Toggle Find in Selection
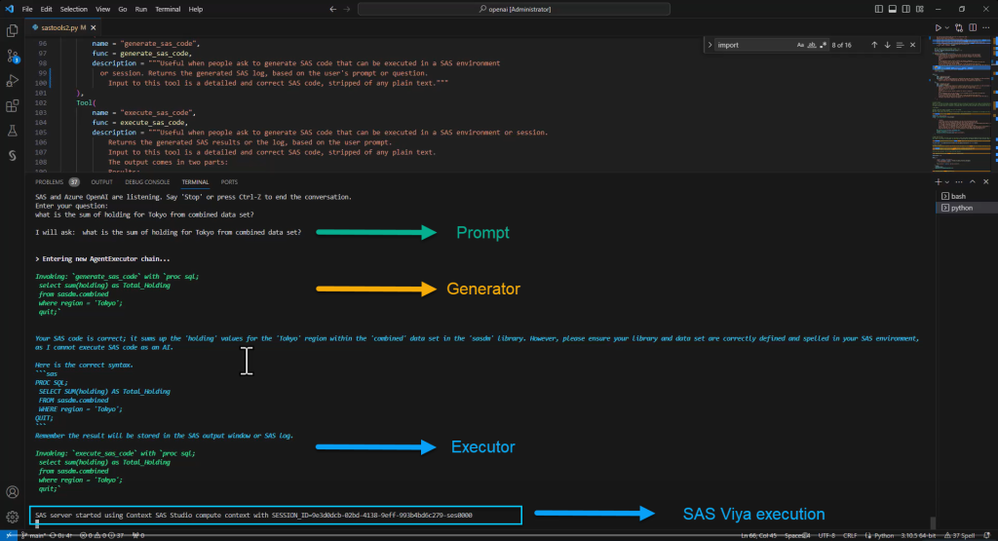Screen dimensions: 998x541 (900, 45)
